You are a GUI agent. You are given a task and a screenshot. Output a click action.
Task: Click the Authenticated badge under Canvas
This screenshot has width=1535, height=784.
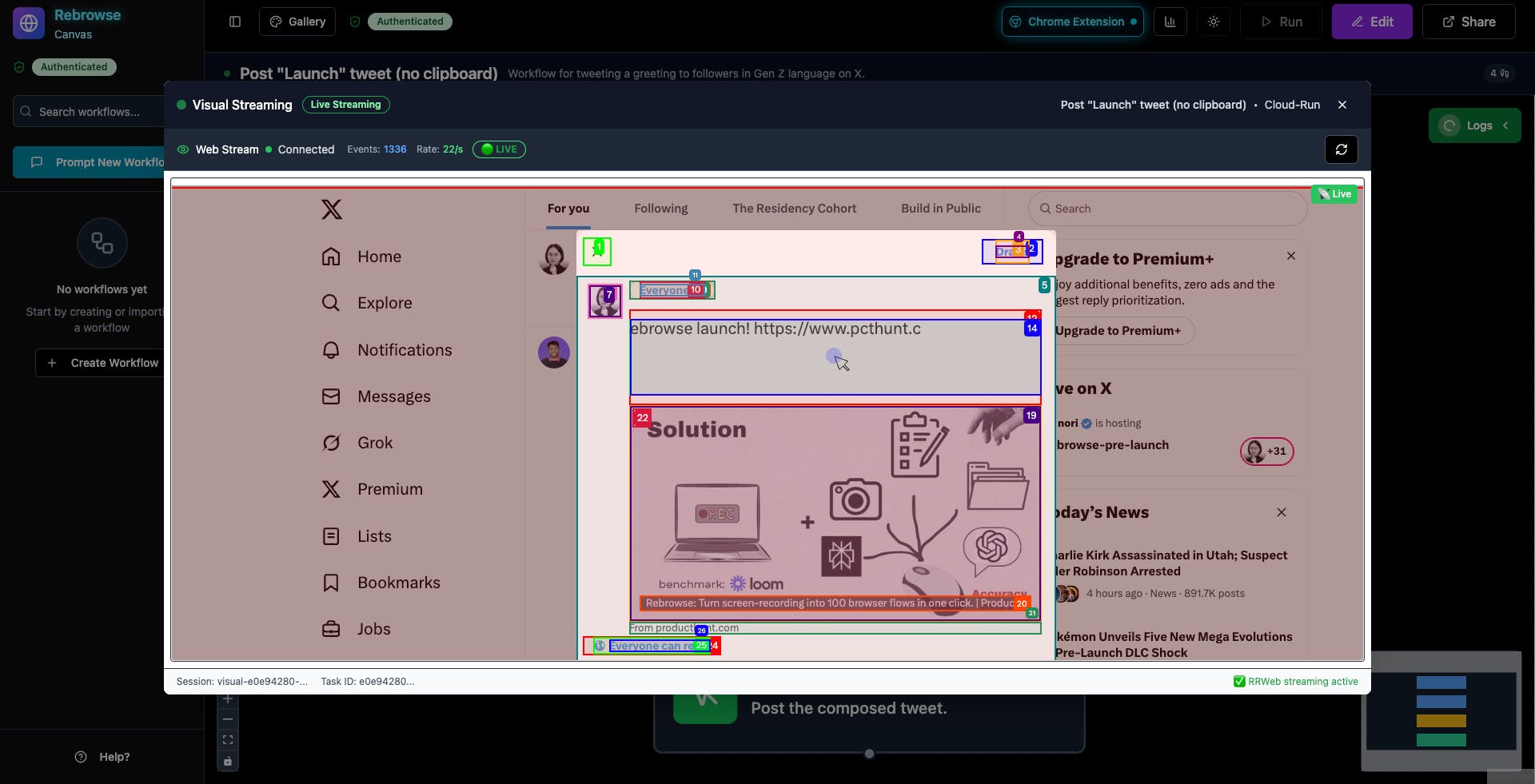click(x=74, y=67)
